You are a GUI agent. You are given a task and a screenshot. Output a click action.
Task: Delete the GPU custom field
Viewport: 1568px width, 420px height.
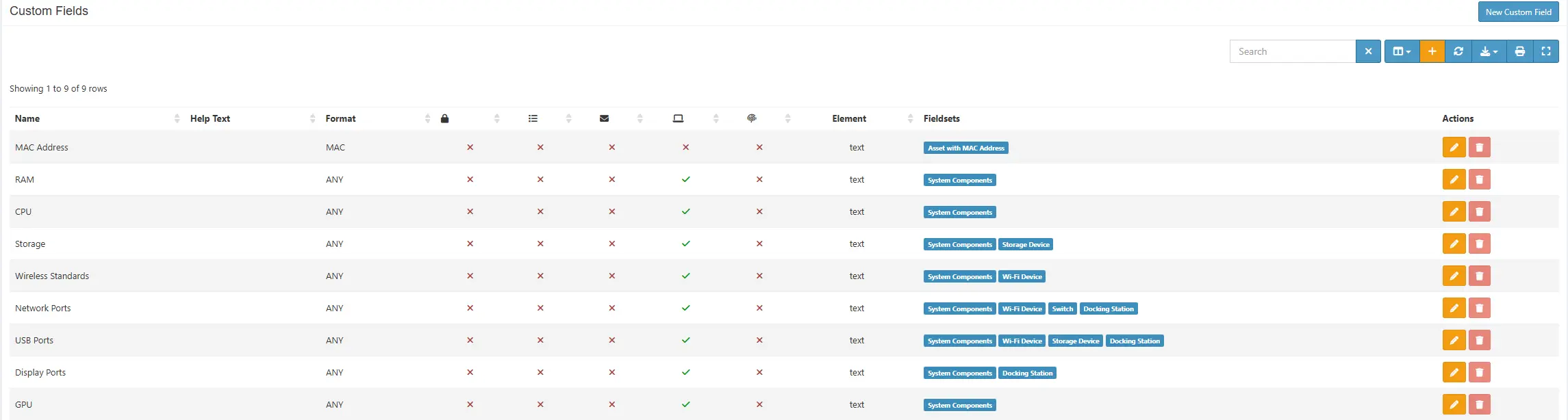point(1479,404)
